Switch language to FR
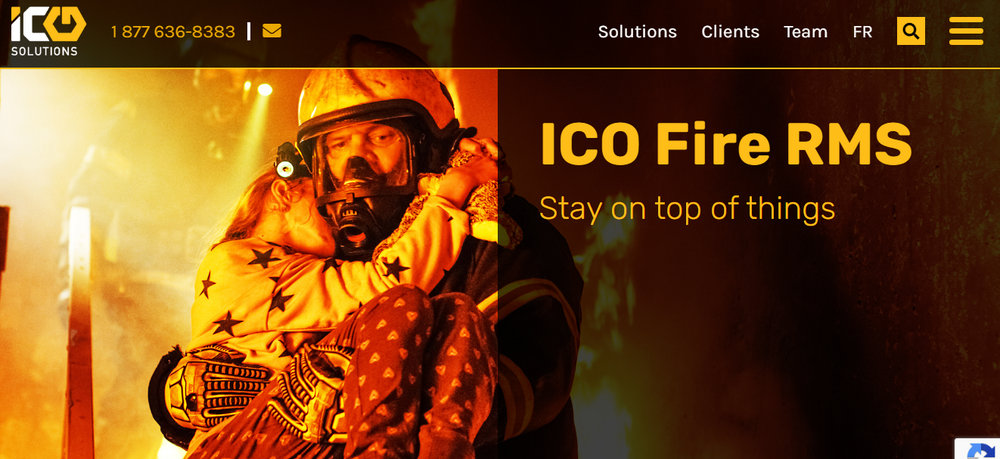Screen dimensions: 1000x459 point(862,32)
